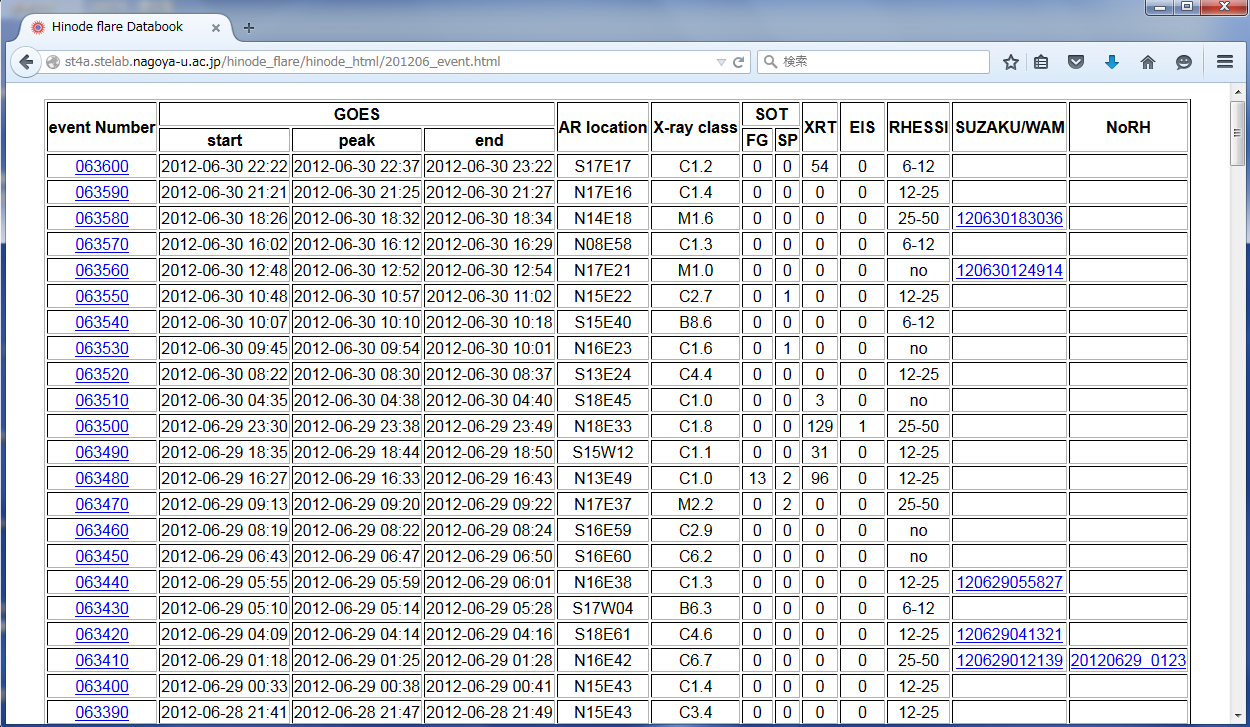Viewport: 1250px width, 727px height.
Task: Click the 'NoRH' column header
Action: point(1128,127)
